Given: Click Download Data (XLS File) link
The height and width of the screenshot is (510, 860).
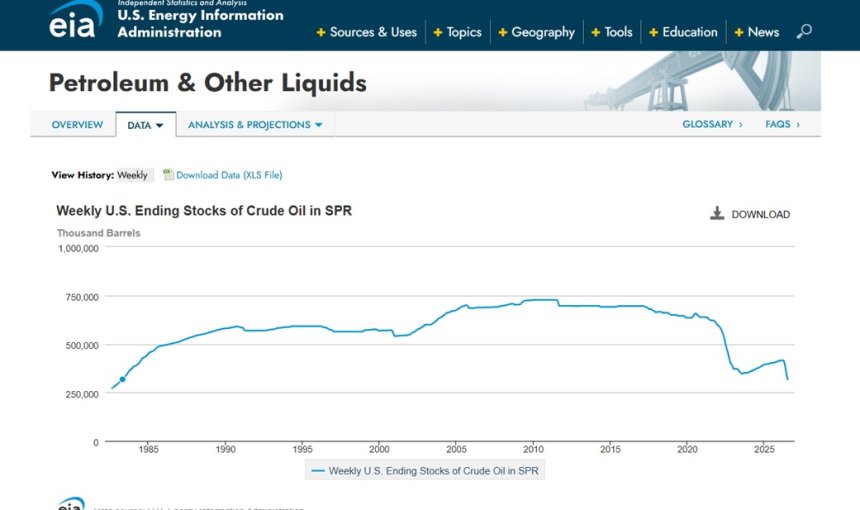Looking at the screenshot, I should pyautogui.click(x=229, y=175).
